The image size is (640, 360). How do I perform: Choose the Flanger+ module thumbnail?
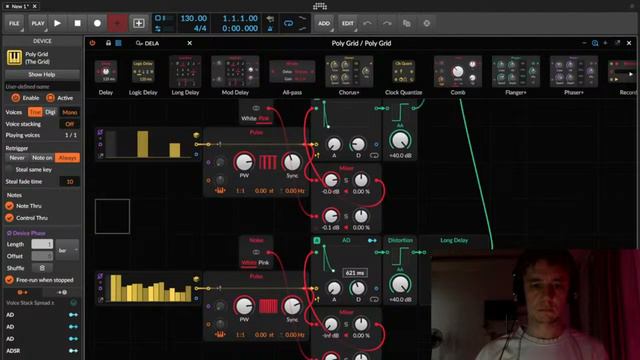pyautogui.click(x=516, y=71)
